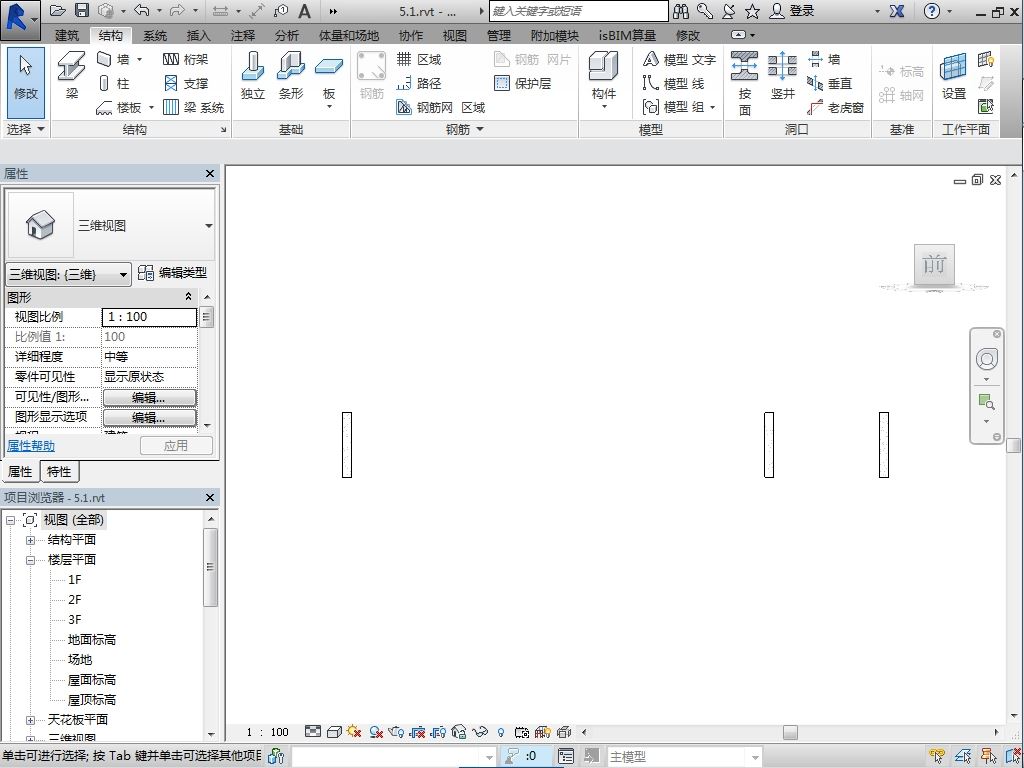1024x768 pixels.
Task: Click the Shaft (竖井) opening tool
Action: pyautogui.click(x=782, y=76)
